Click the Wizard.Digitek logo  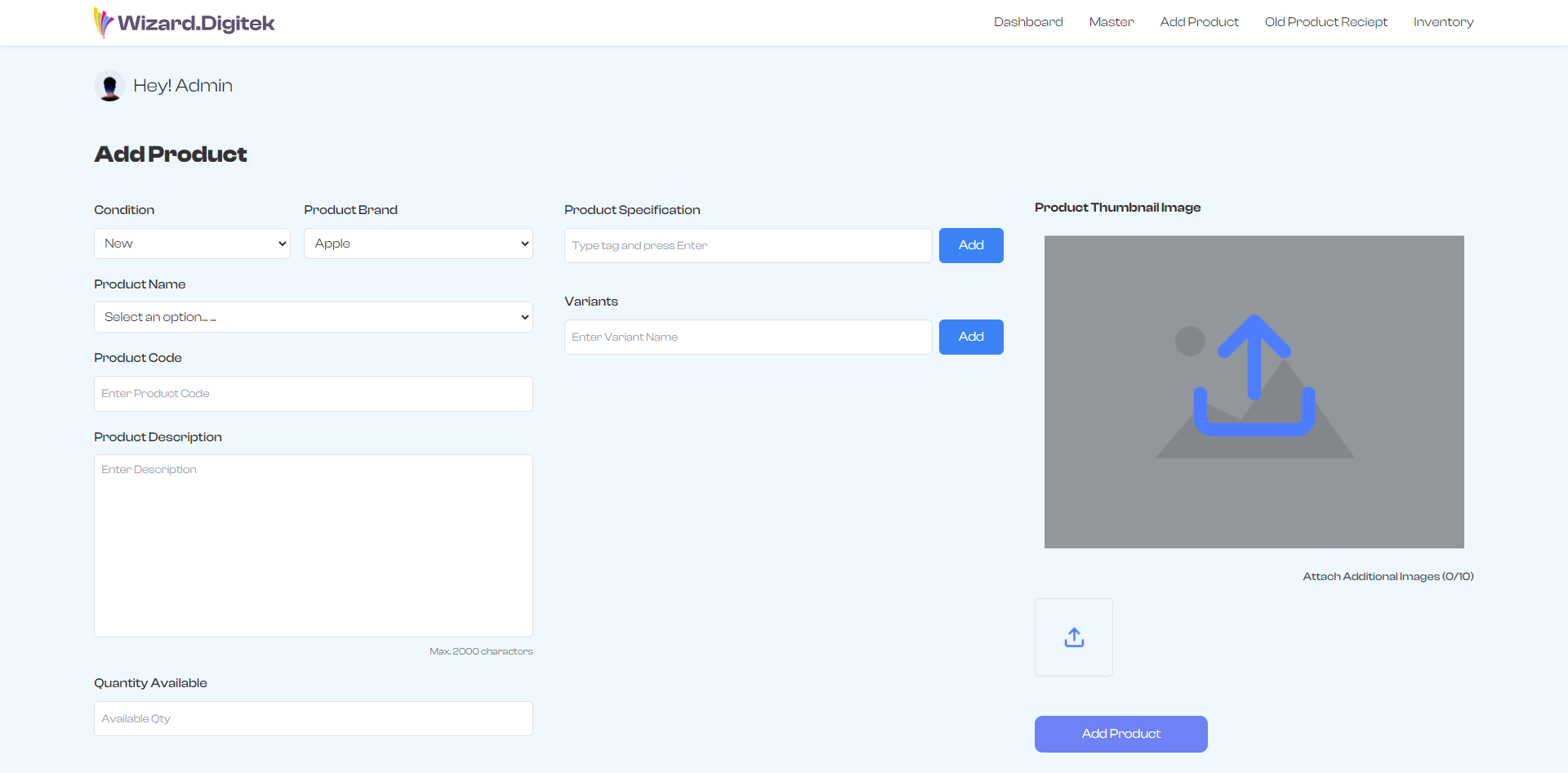tap(185, 23)
